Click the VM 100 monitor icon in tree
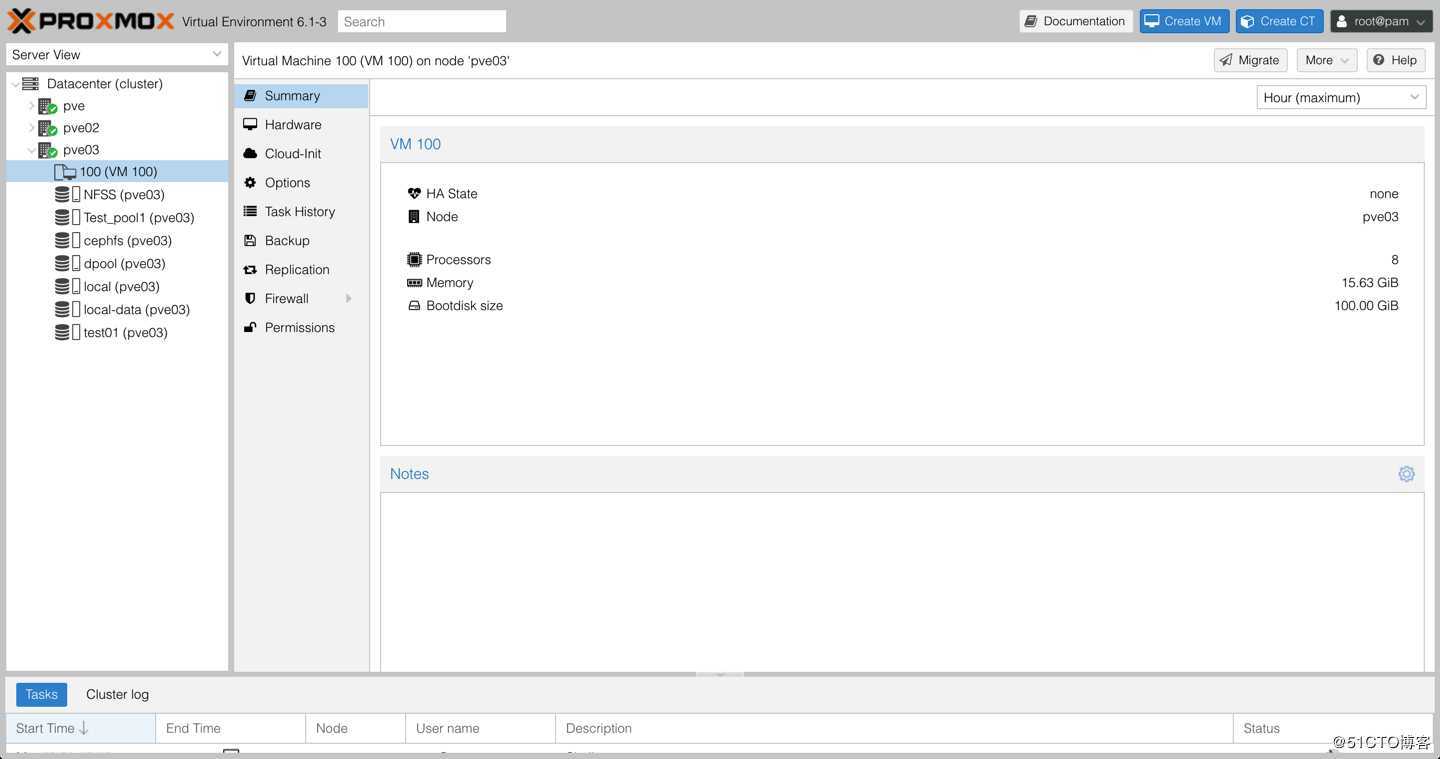Image resolution: width=1440 pixels, height=759 pixels. click(x=65, y=172)
